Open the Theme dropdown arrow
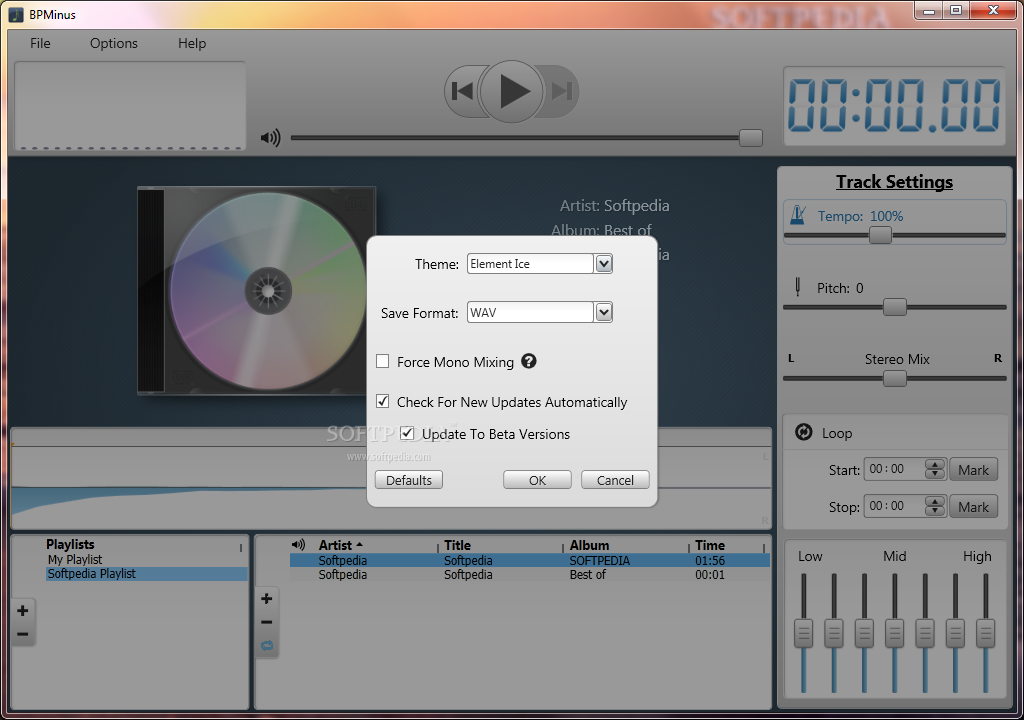The width and height of the screenshot is (1024, 720). point(603,263)
